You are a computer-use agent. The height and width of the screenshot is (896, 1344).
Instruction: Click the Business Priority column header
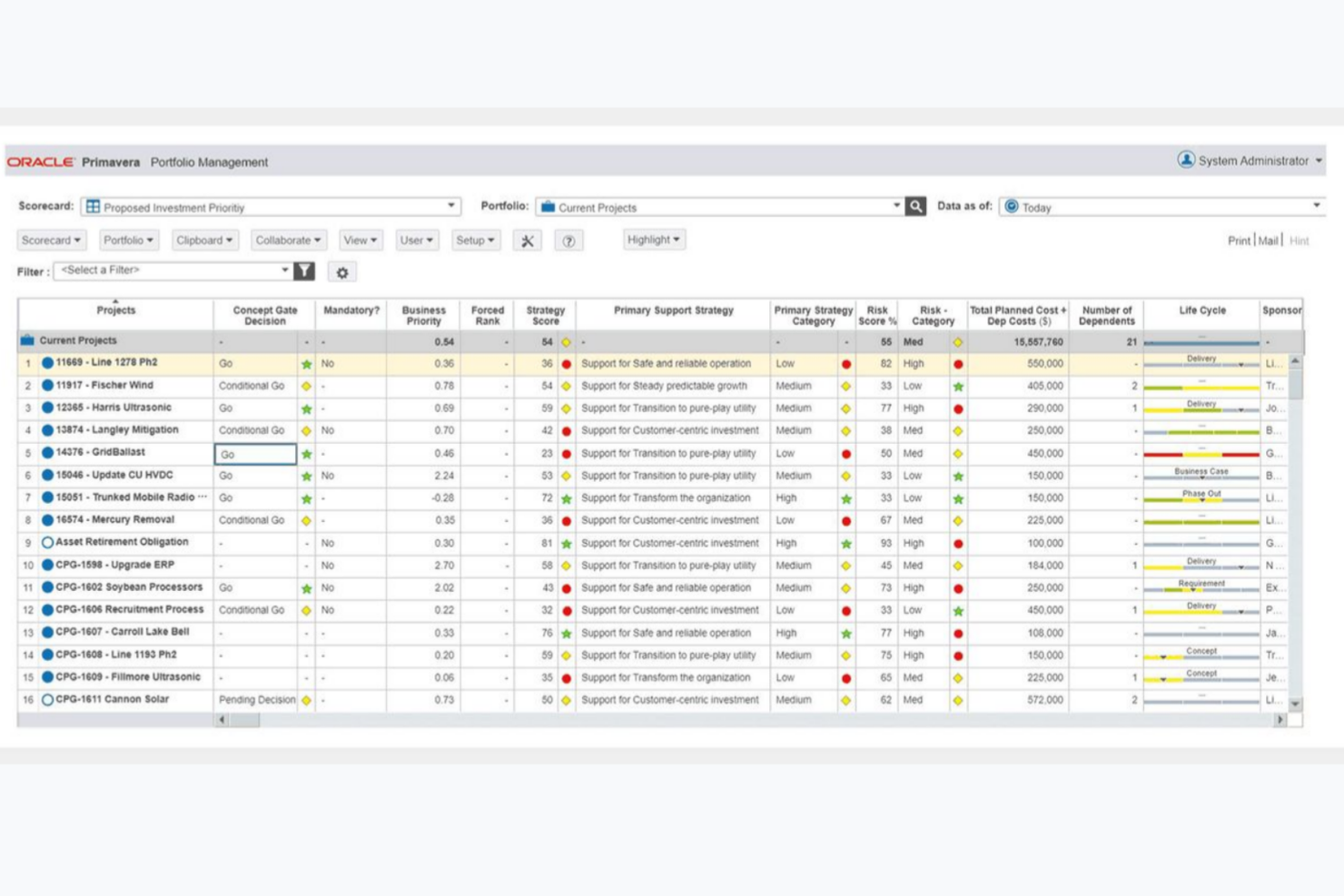tap(423, 315)
